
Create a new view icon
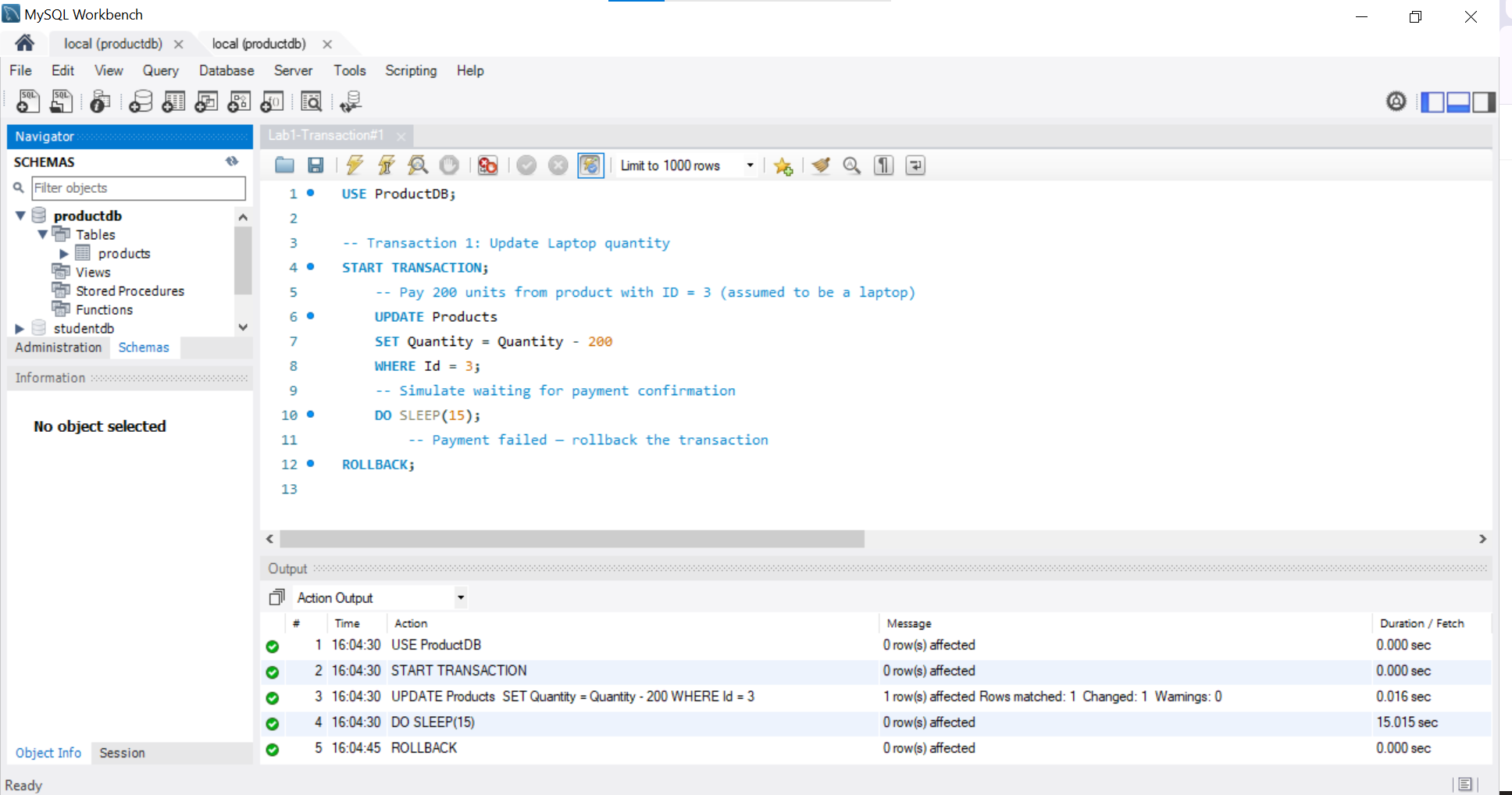pos(206,102)
